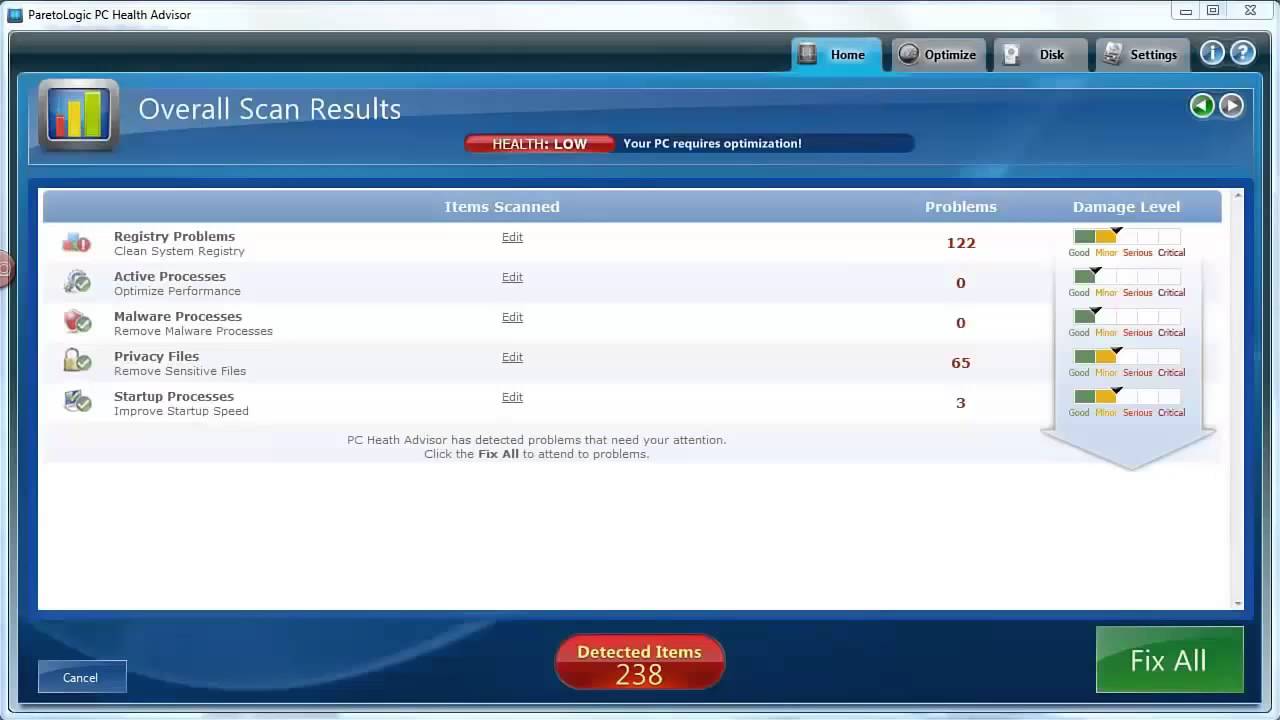Go forward with the right arrow icon
Screen dimensions: 1280x720
(1231, 106)
